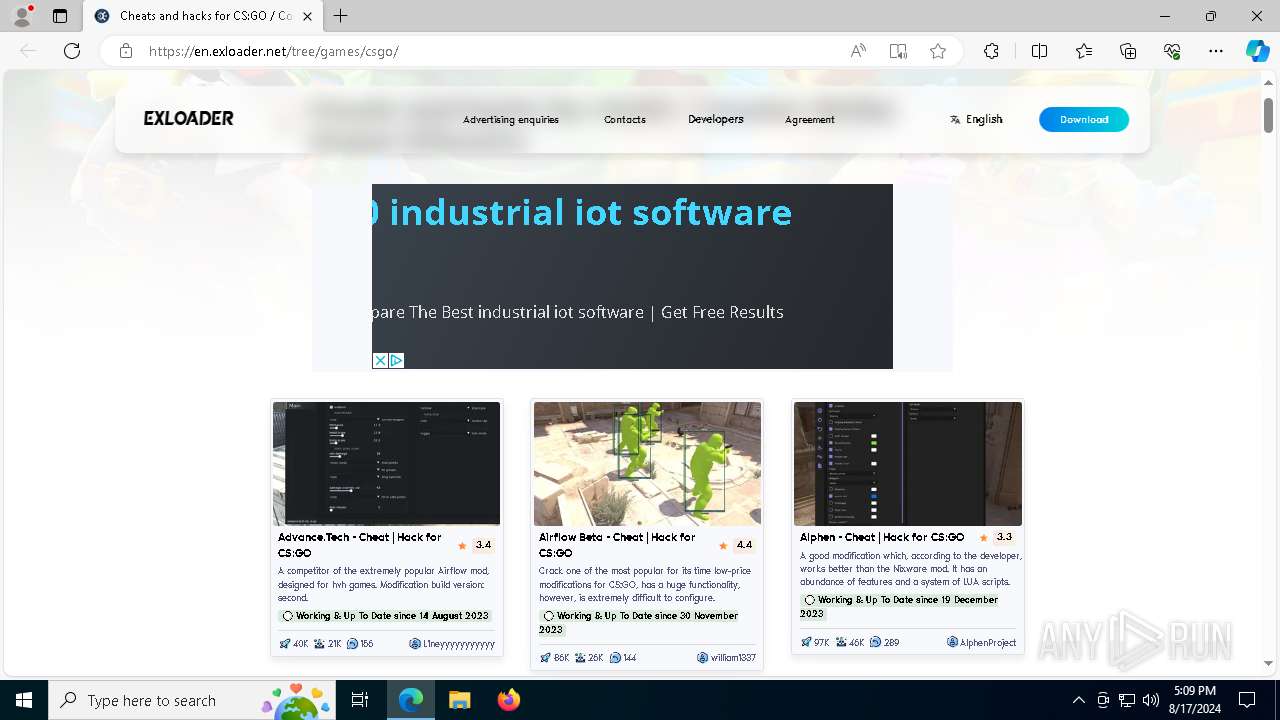Viewport: 1280px width, 720px height.
Task: Open the Advance.Tech cheat thumbnail
Action: click(x=387, y=464)
